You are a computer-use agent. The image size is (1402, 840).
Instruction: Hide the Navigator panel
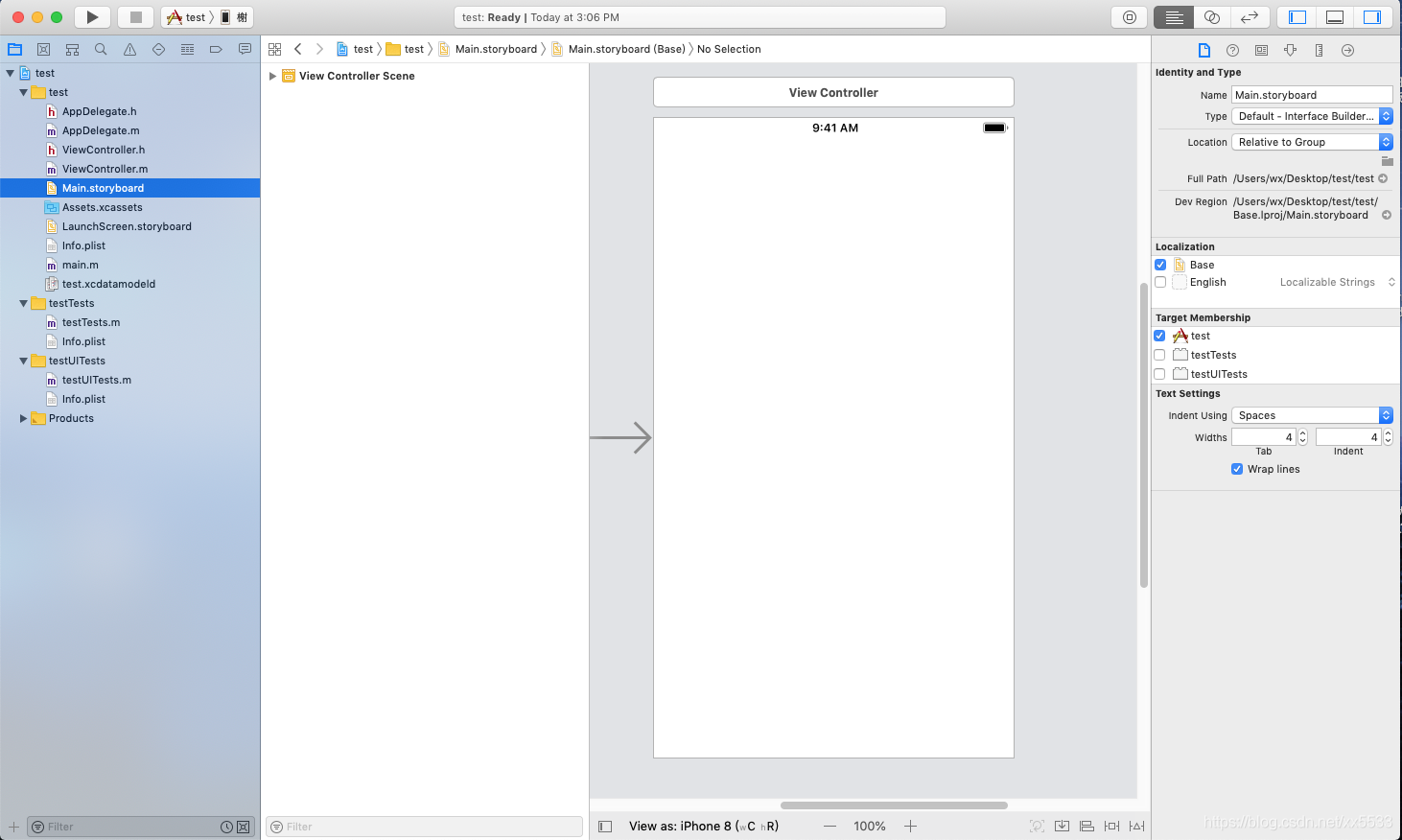point(1297,17)
